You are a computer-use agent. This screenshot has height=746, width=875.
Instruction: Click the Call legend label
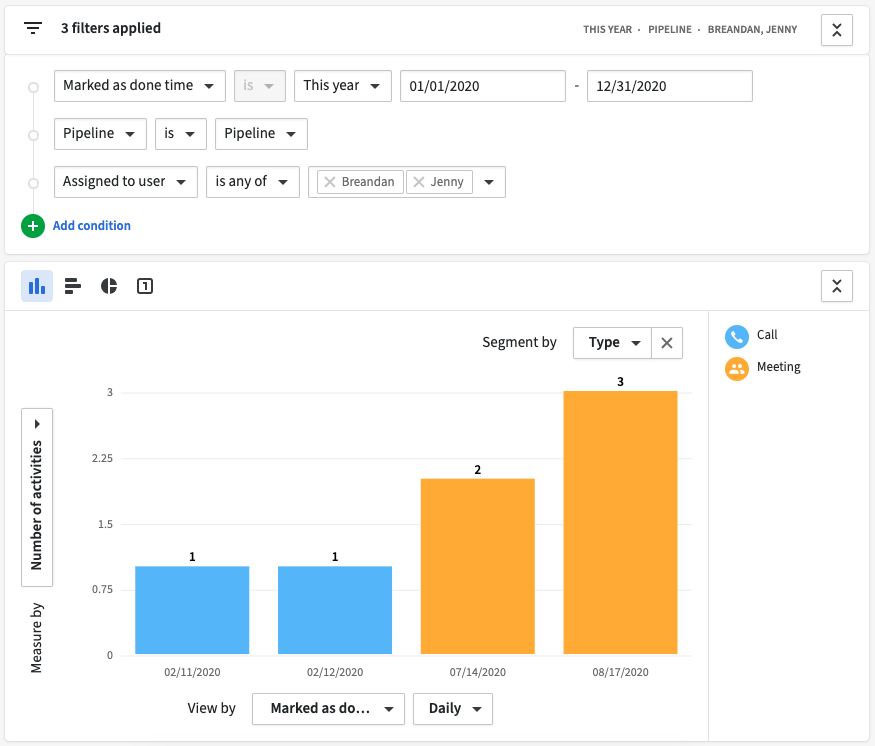click(767, 335)
